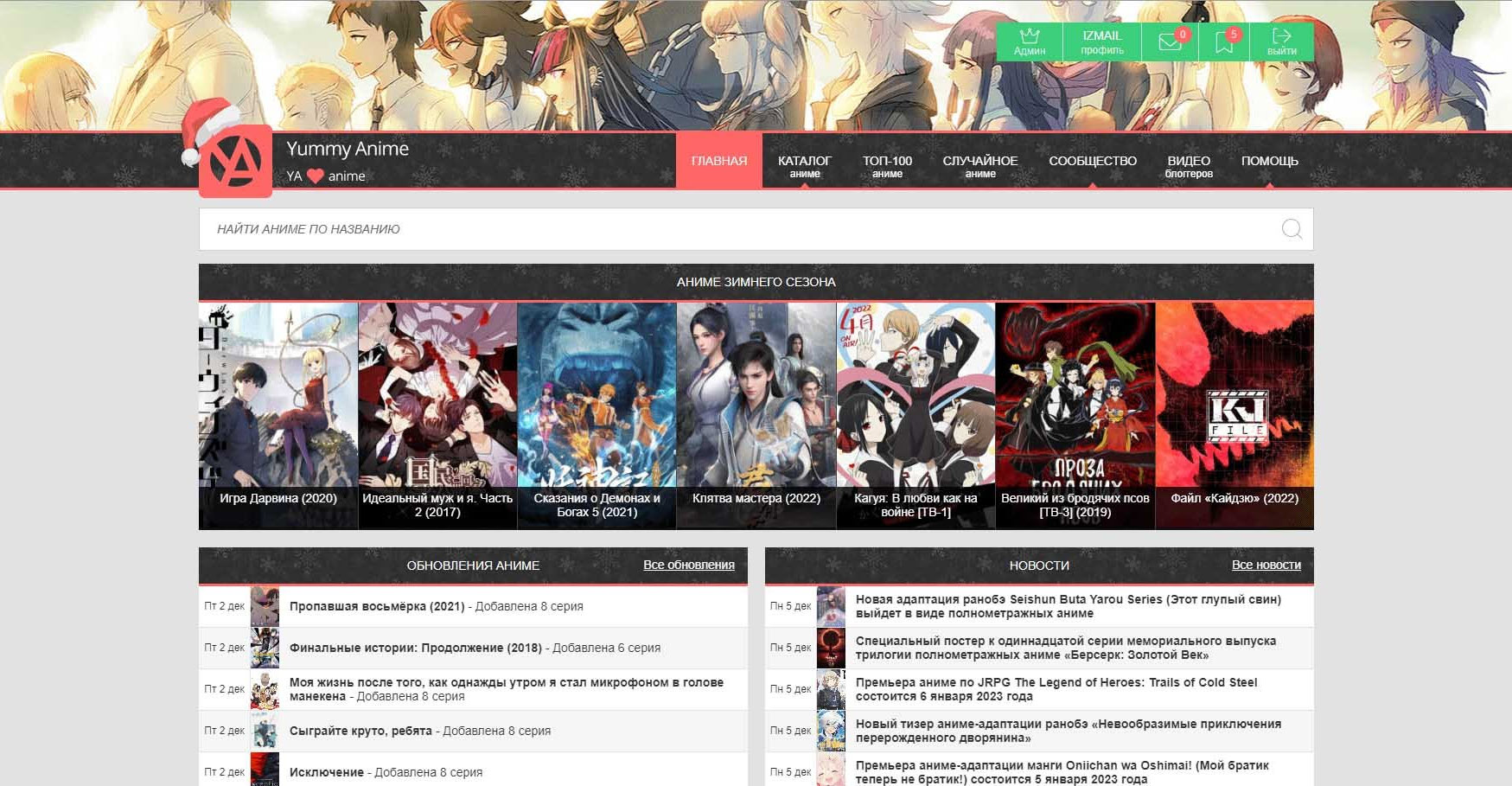Click the logout exit icon
1512x786 pixels.
1281,42
